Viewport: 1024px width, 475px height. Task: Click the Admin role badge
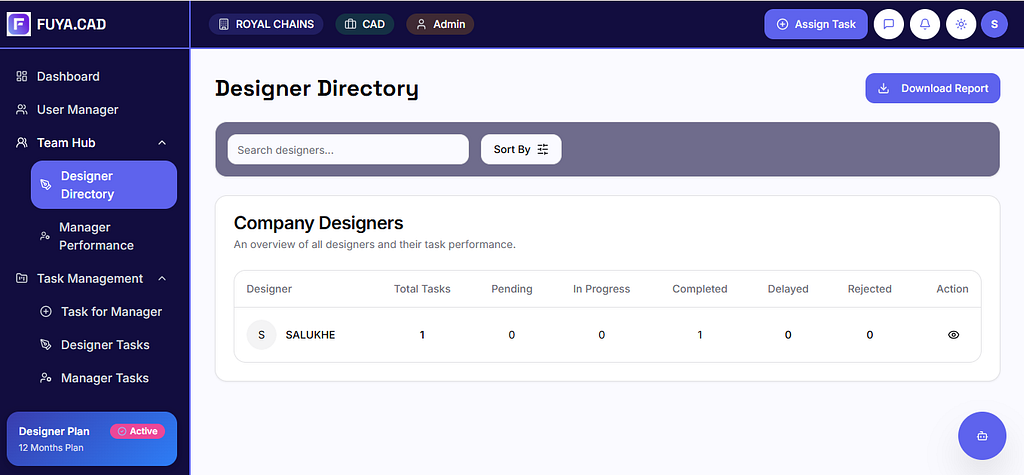point(440,24)
